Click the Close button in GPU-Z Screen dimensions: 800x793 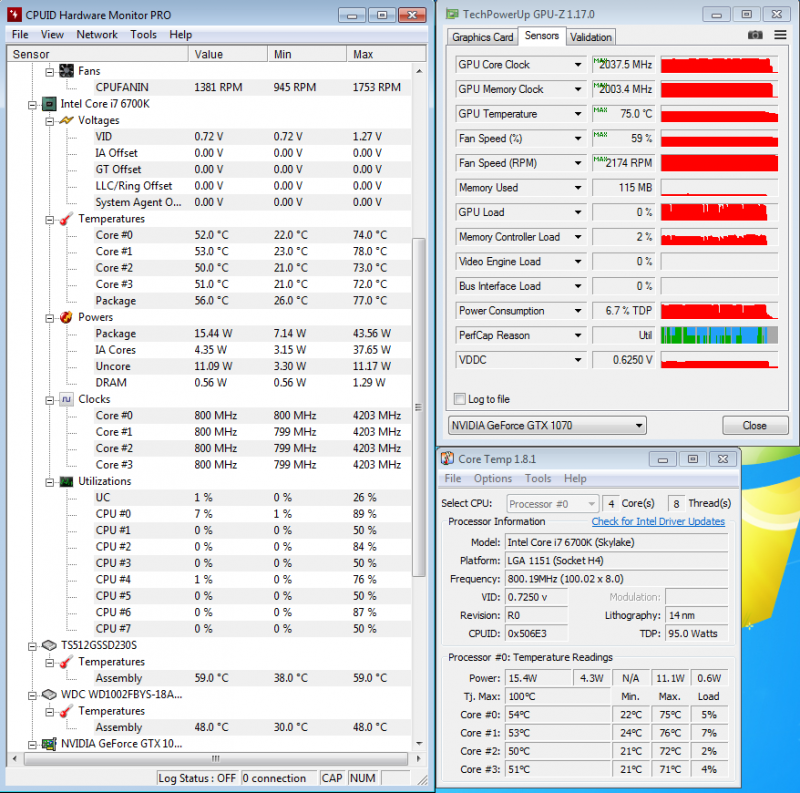coord(755,426)
